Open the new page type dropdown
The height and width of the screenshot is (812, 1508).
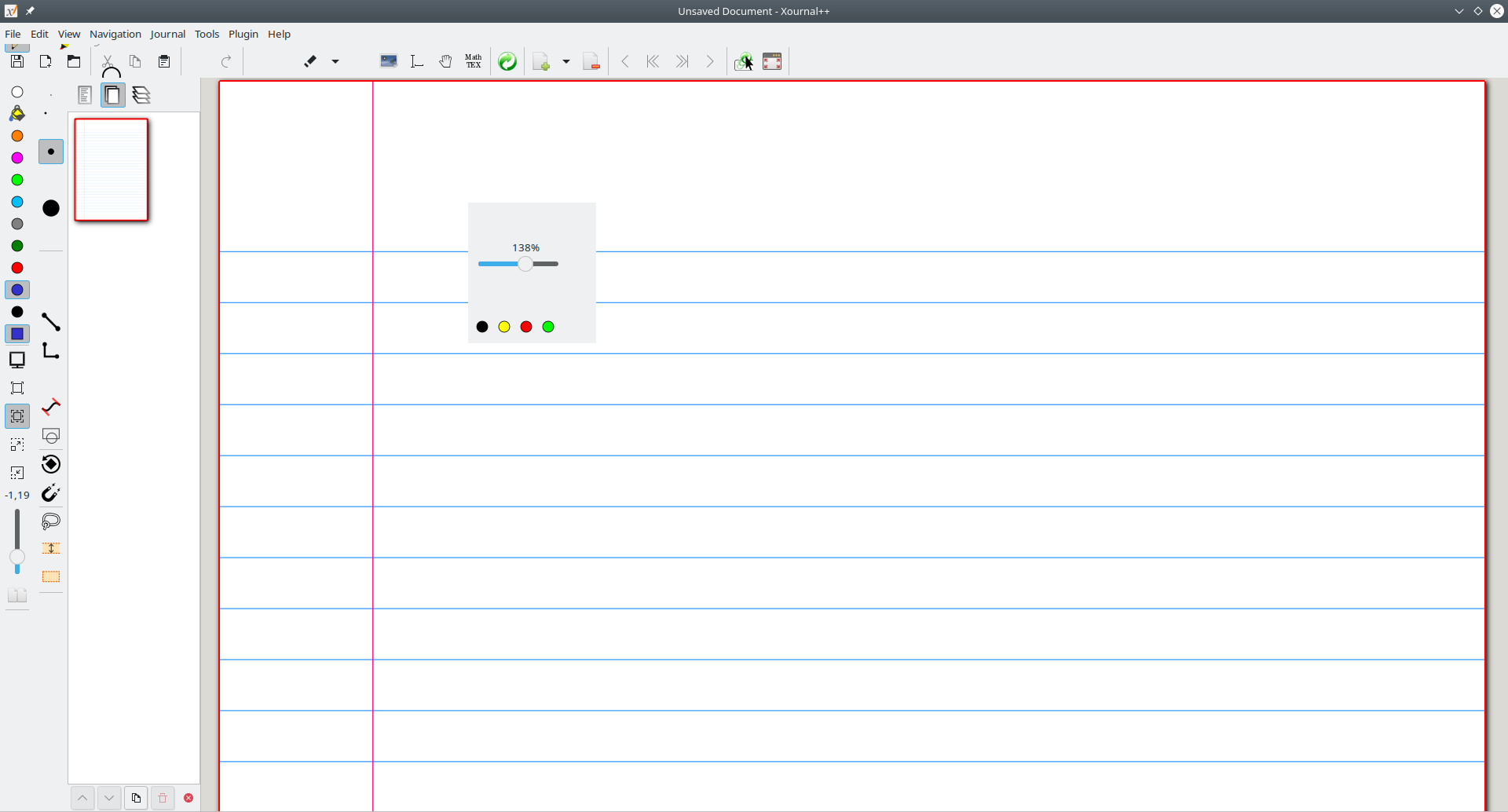[565, 61]
